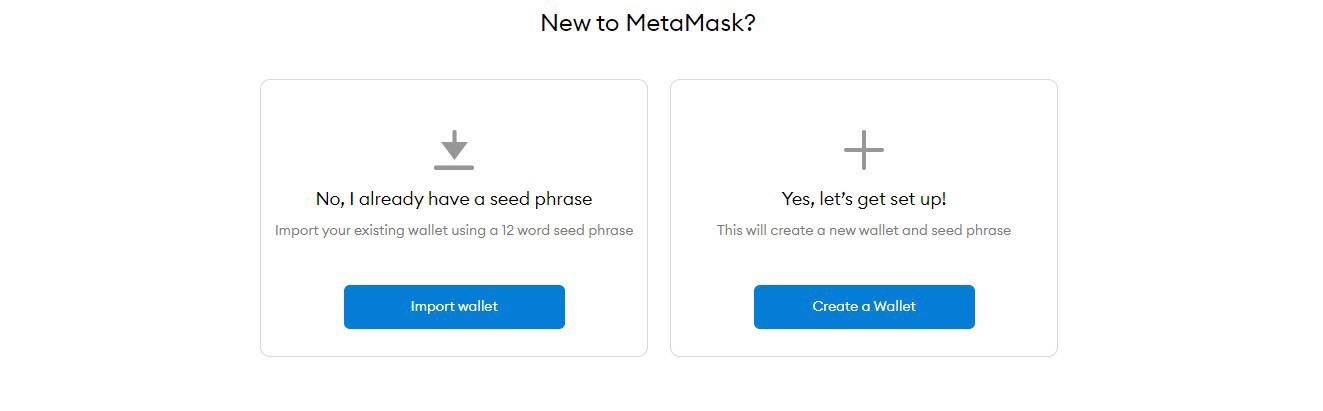Select the 'Import your existing wallet' description text
Screen dimensions: 1323x411
454,230
